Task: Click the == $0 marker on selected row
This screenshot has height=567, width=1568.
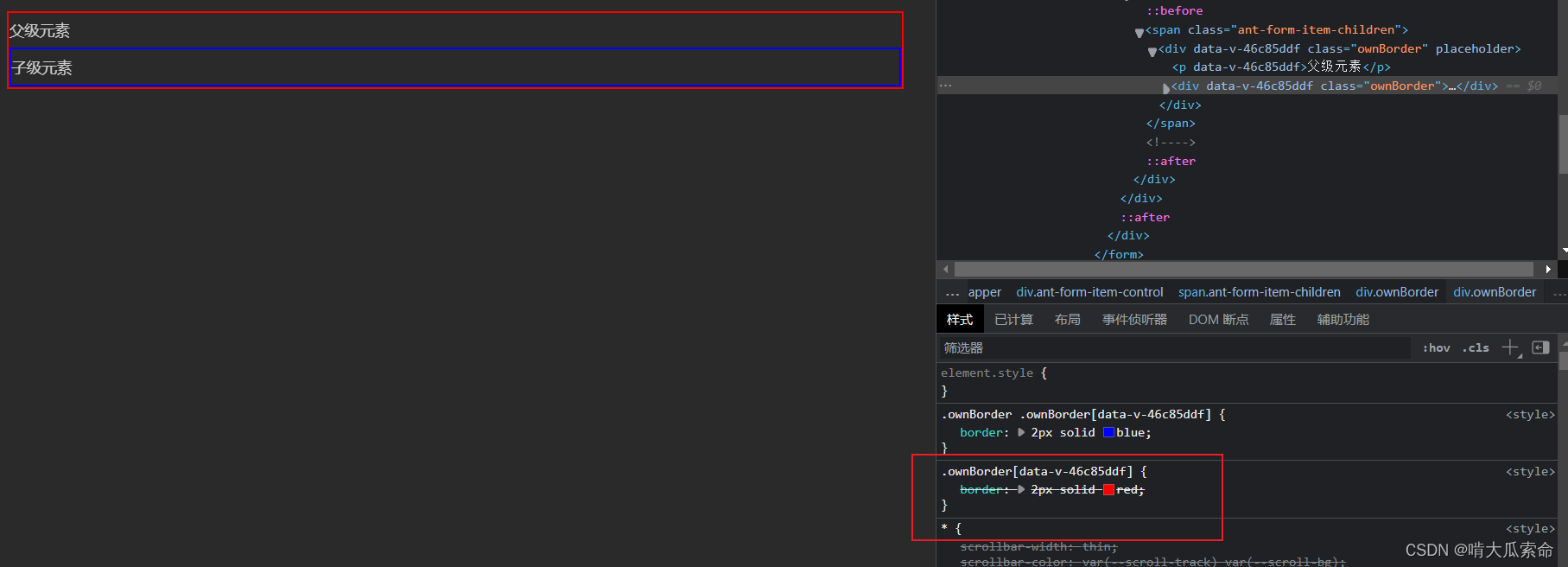Action: [1524, 86]
